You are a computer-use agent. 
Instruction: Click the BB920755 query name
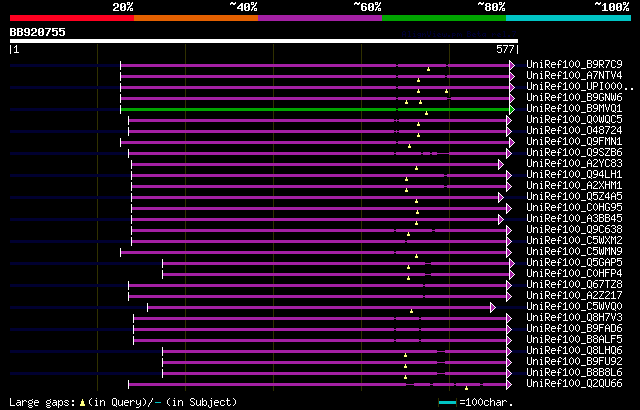[38, 32]
